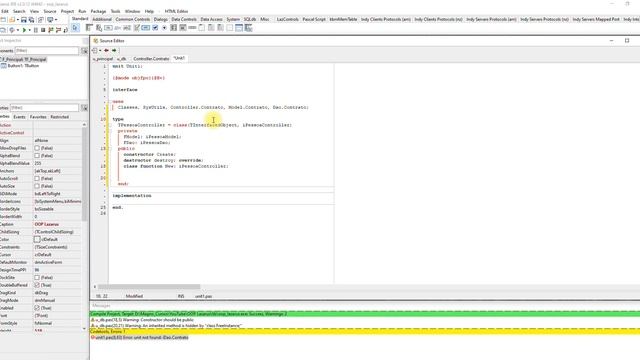Click the Open file folder icon
This screenshot has width=640, height=360.
click(x=12, y=20)
